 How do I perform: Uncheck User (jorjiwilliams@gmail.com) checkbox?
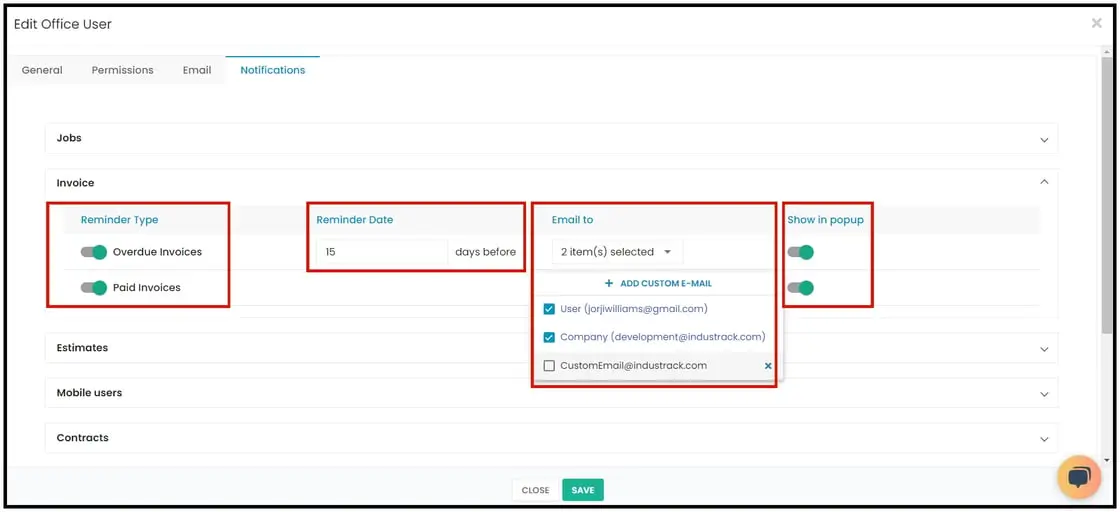pos(549,309)
